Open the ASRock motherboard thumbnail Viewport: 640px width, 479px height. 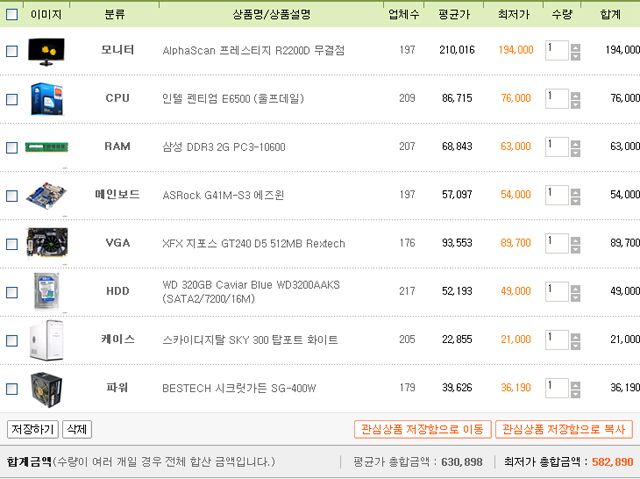46,195
